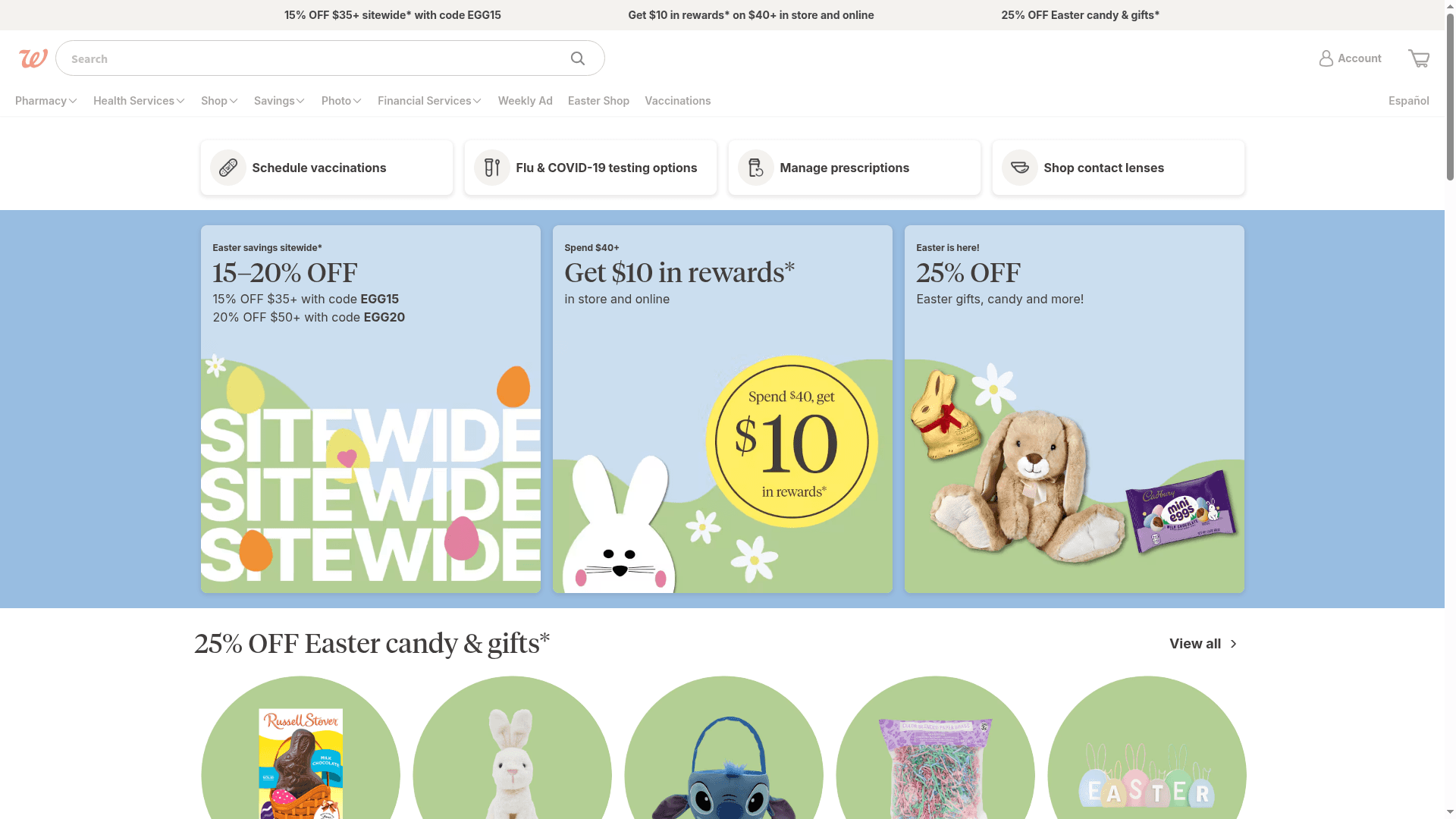Expand the Financial Services dropdown
Viewport: 1456px width, 819px height.
coord(429,101)
